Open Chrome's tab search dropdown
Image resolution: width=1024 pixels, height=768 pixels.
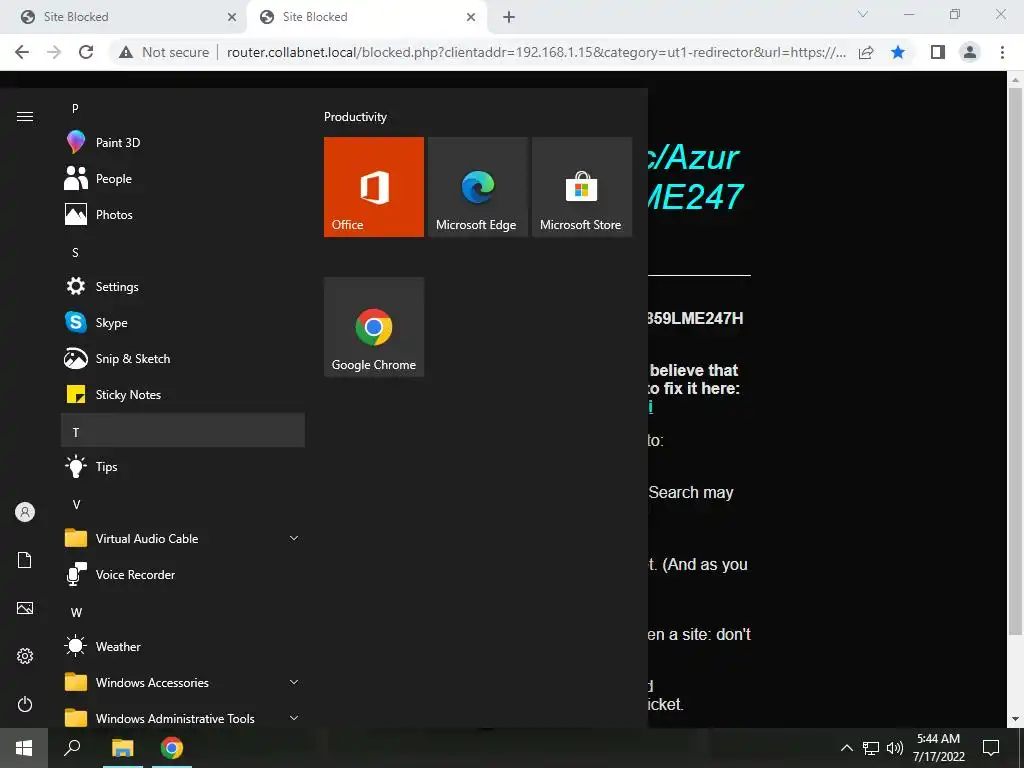(863, 14)
